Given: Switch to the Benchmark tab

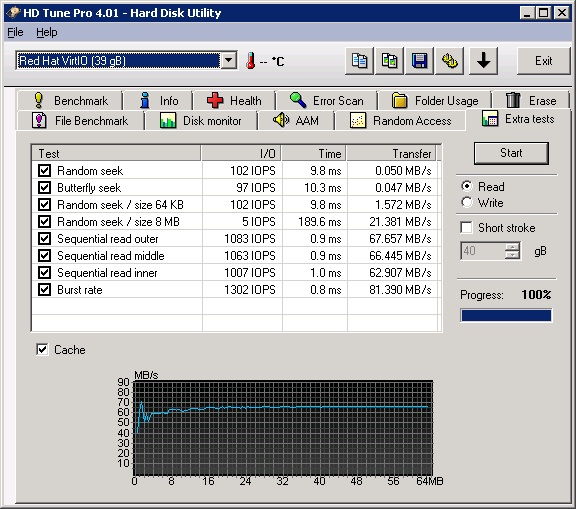Looking at the screenshot, I should 70,100.
